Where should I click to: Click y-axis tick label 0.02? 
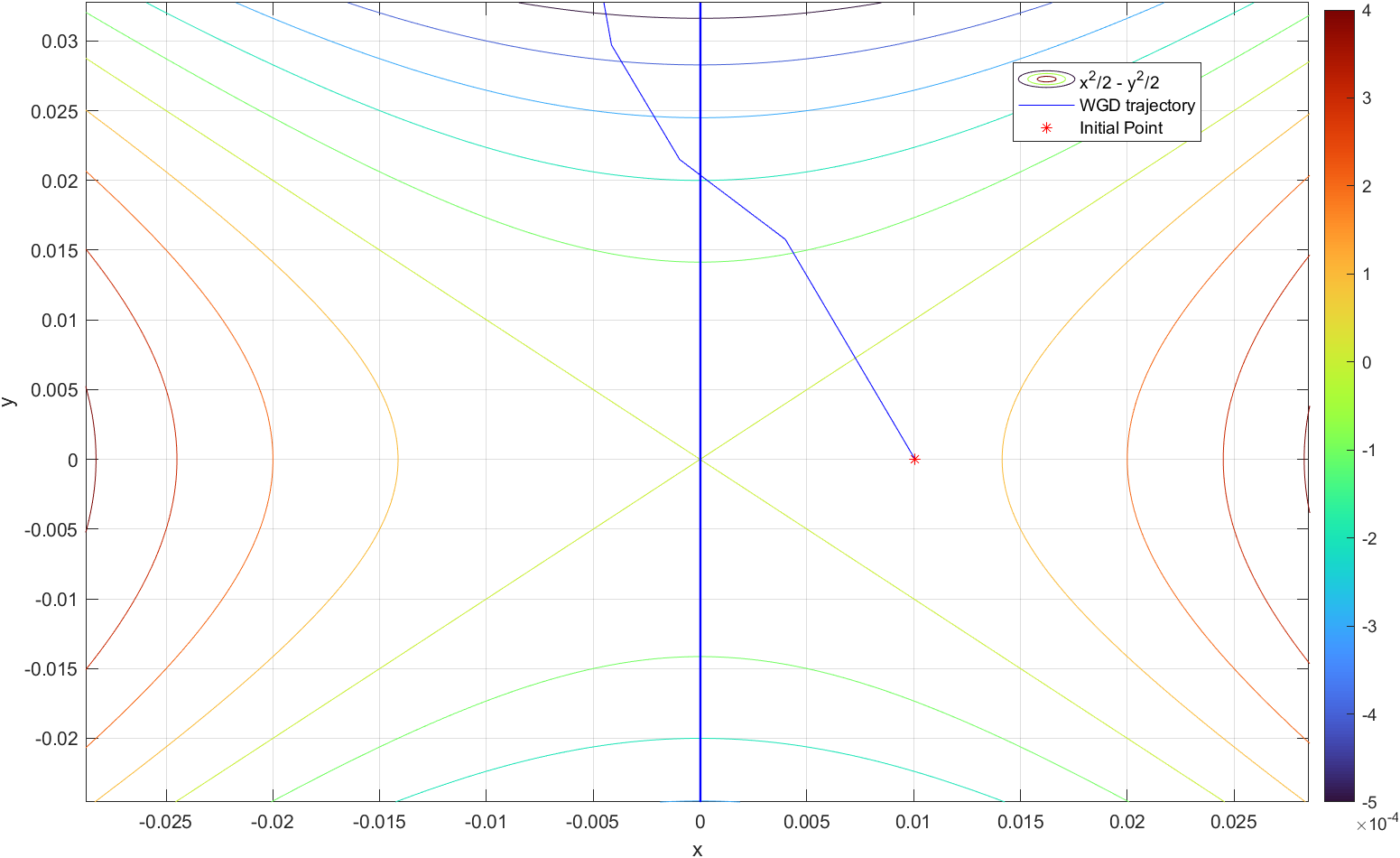(x=60, y=181)
